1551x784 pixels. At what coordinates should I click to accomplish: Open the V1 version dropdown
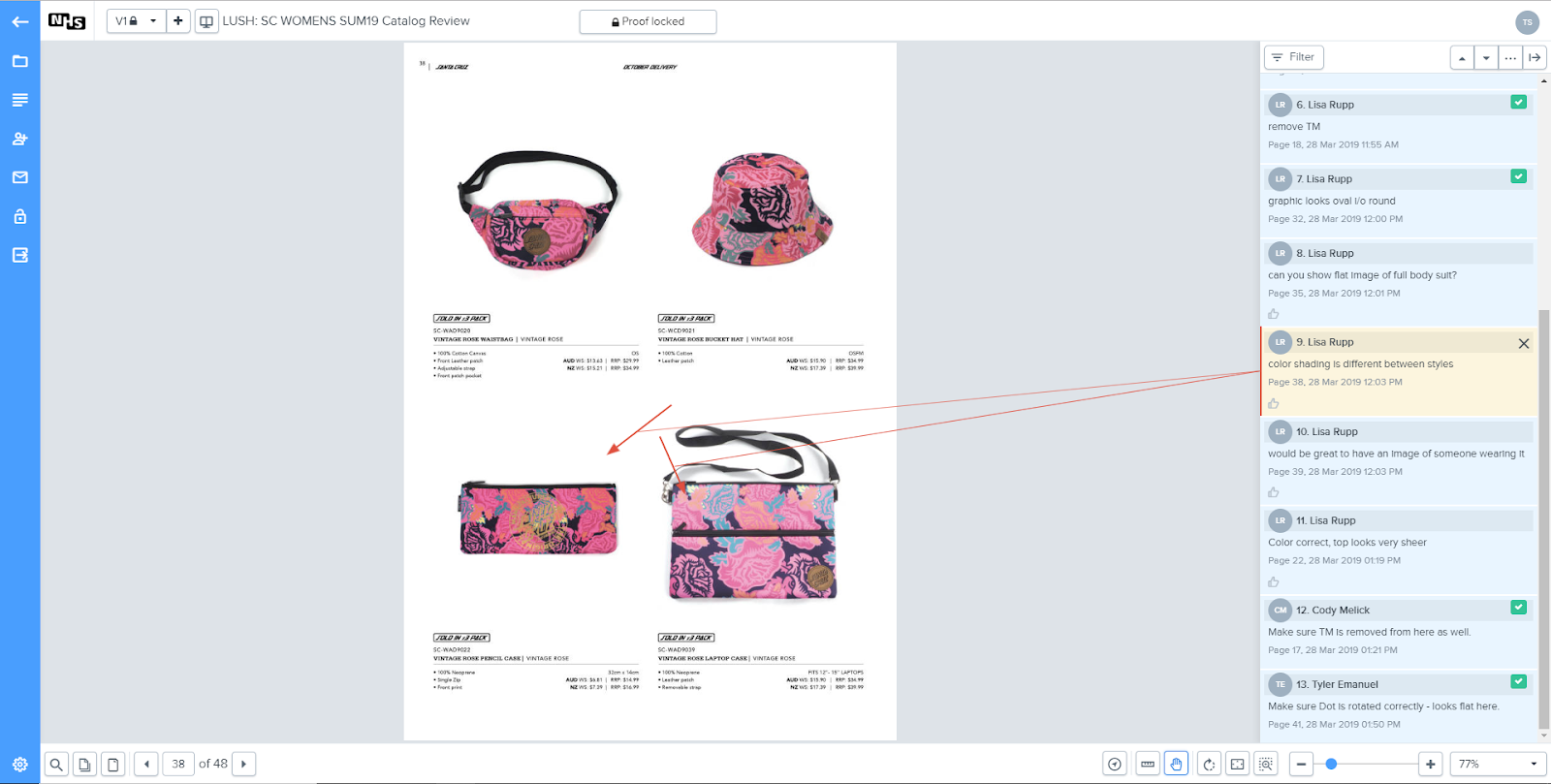tap(136, 21)
